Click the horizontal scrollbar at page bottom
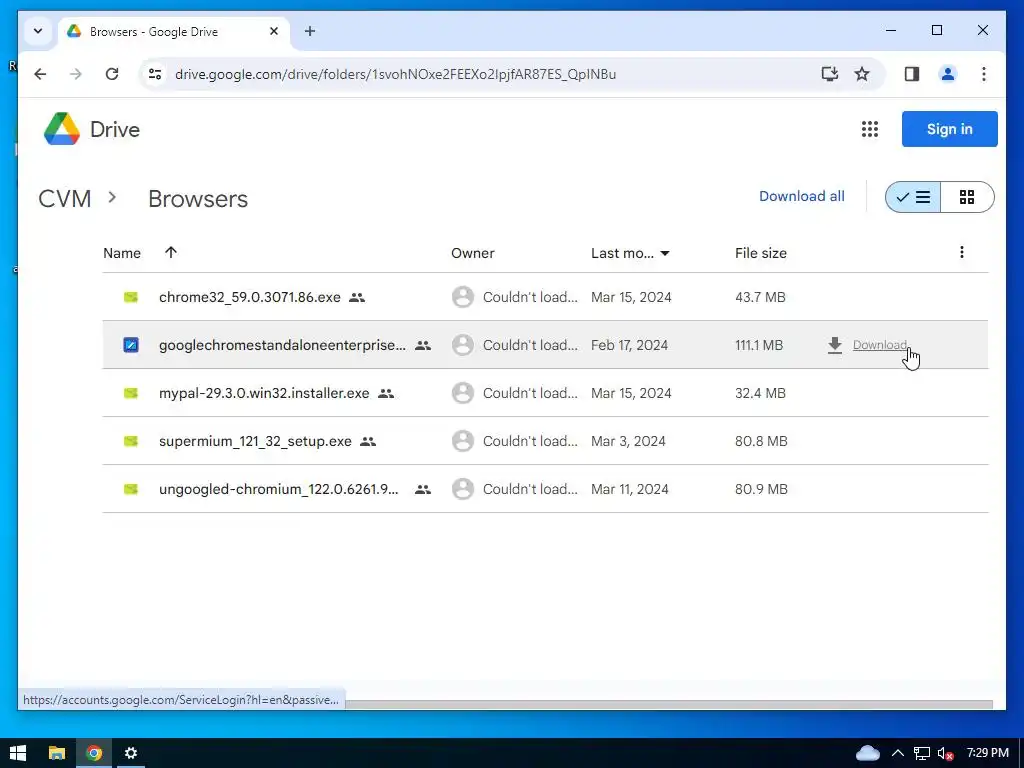1024x768 pixels. tap(669, 704)
